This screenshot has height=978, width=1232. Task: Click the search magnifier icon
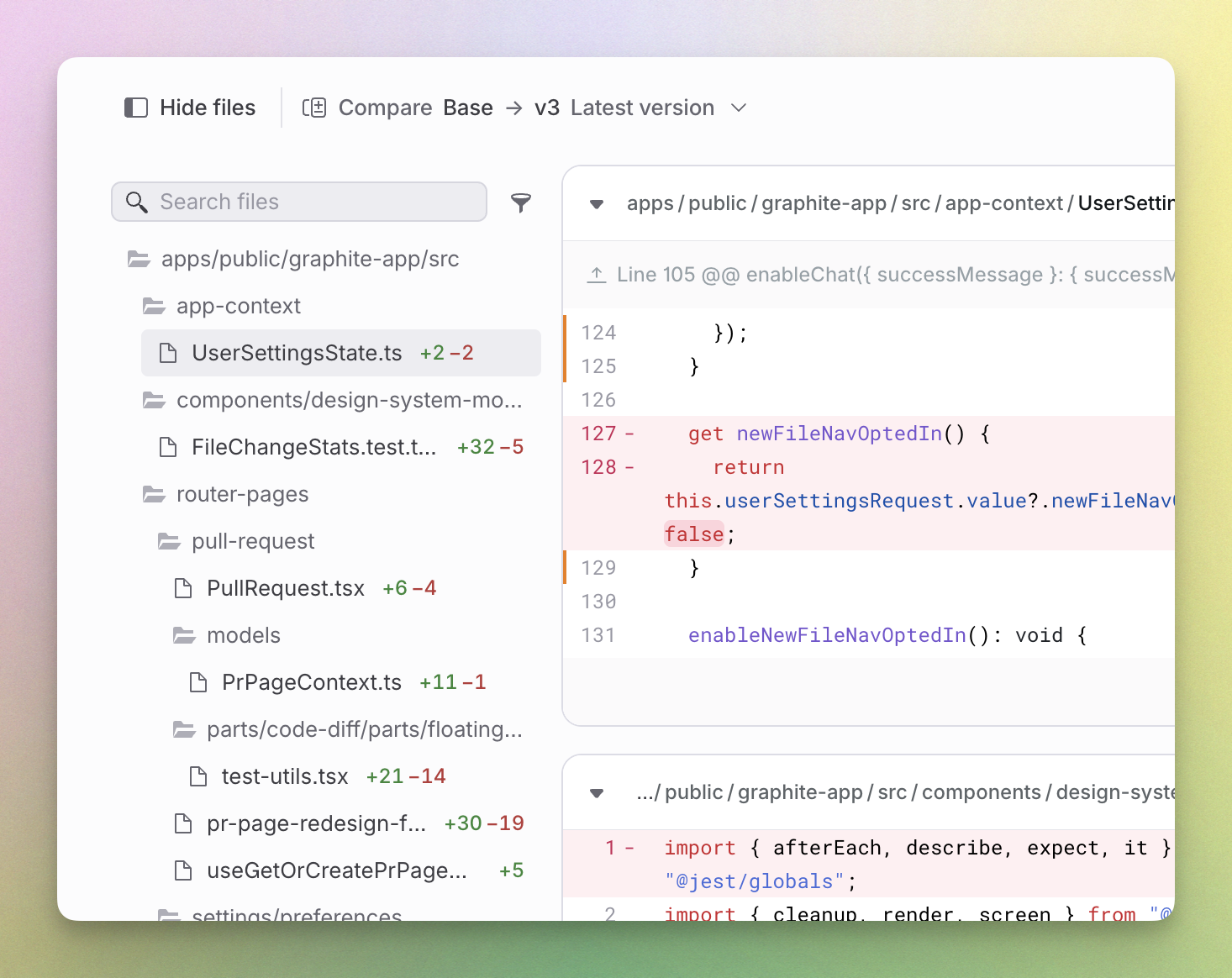137,202
